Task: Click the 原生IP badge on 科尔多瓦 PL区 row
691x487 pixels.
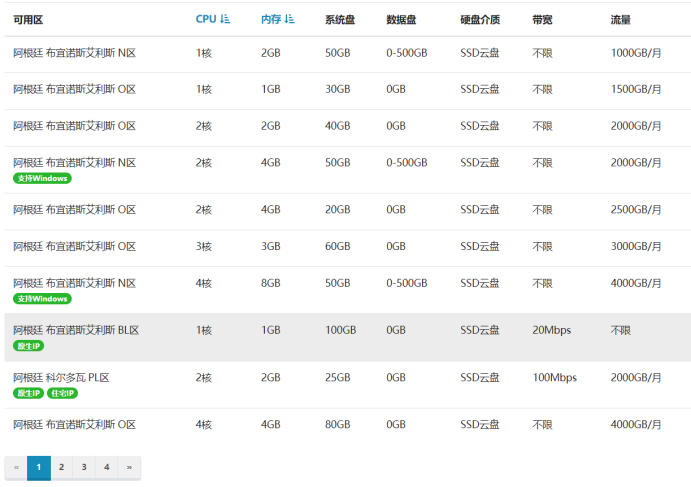Action: point(29,393)
